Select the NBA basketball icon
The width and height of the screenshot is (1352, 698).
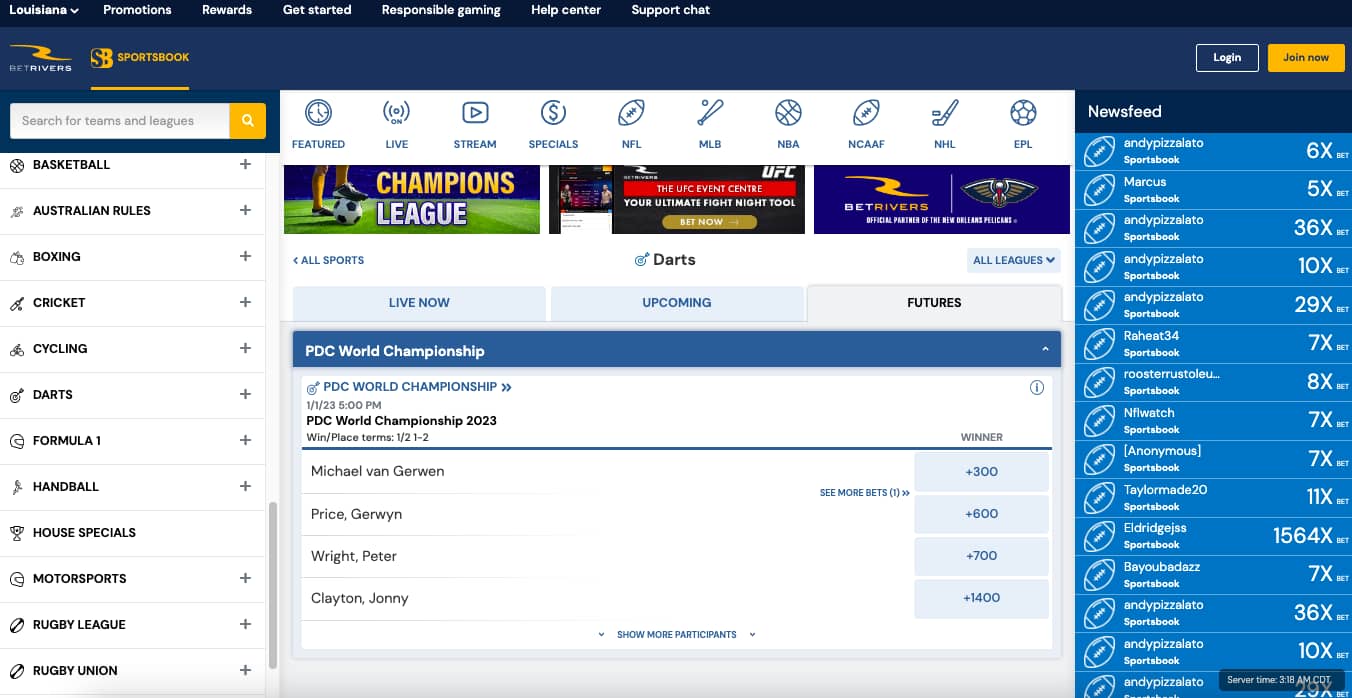788,118
